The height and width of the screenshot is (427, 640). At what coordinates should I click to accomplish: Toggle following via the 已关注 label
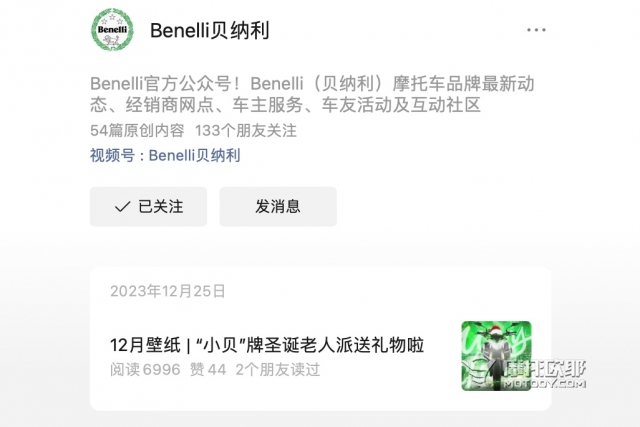click(161, 207)
